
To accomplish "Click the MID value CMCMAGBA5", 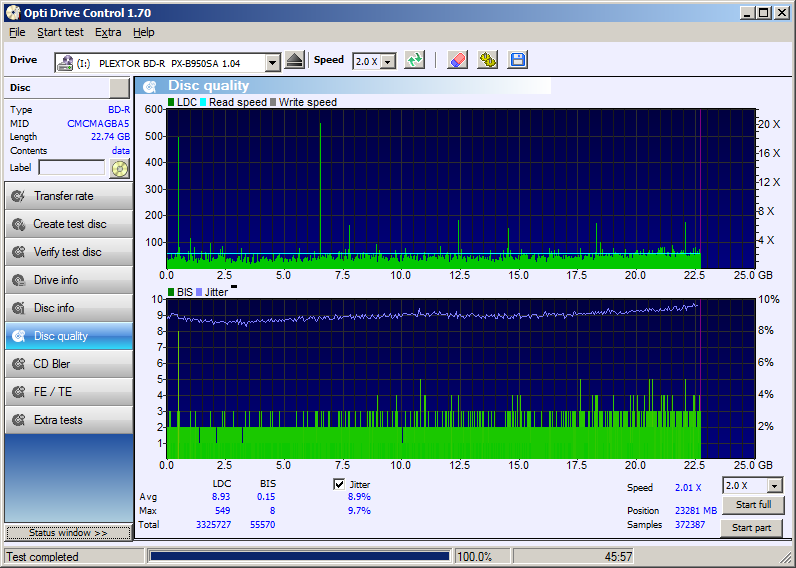I will (98, 123).
